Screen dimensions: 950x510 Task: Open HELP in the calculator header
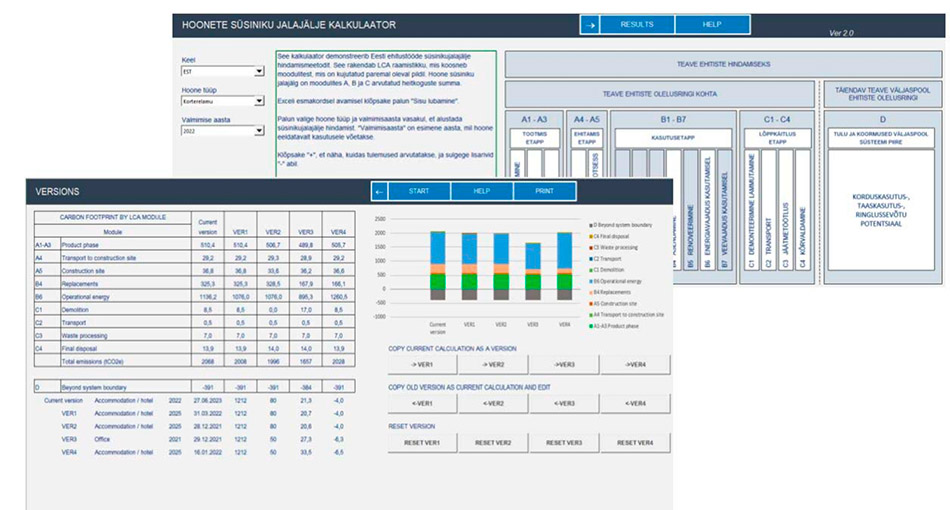[712, 24]
